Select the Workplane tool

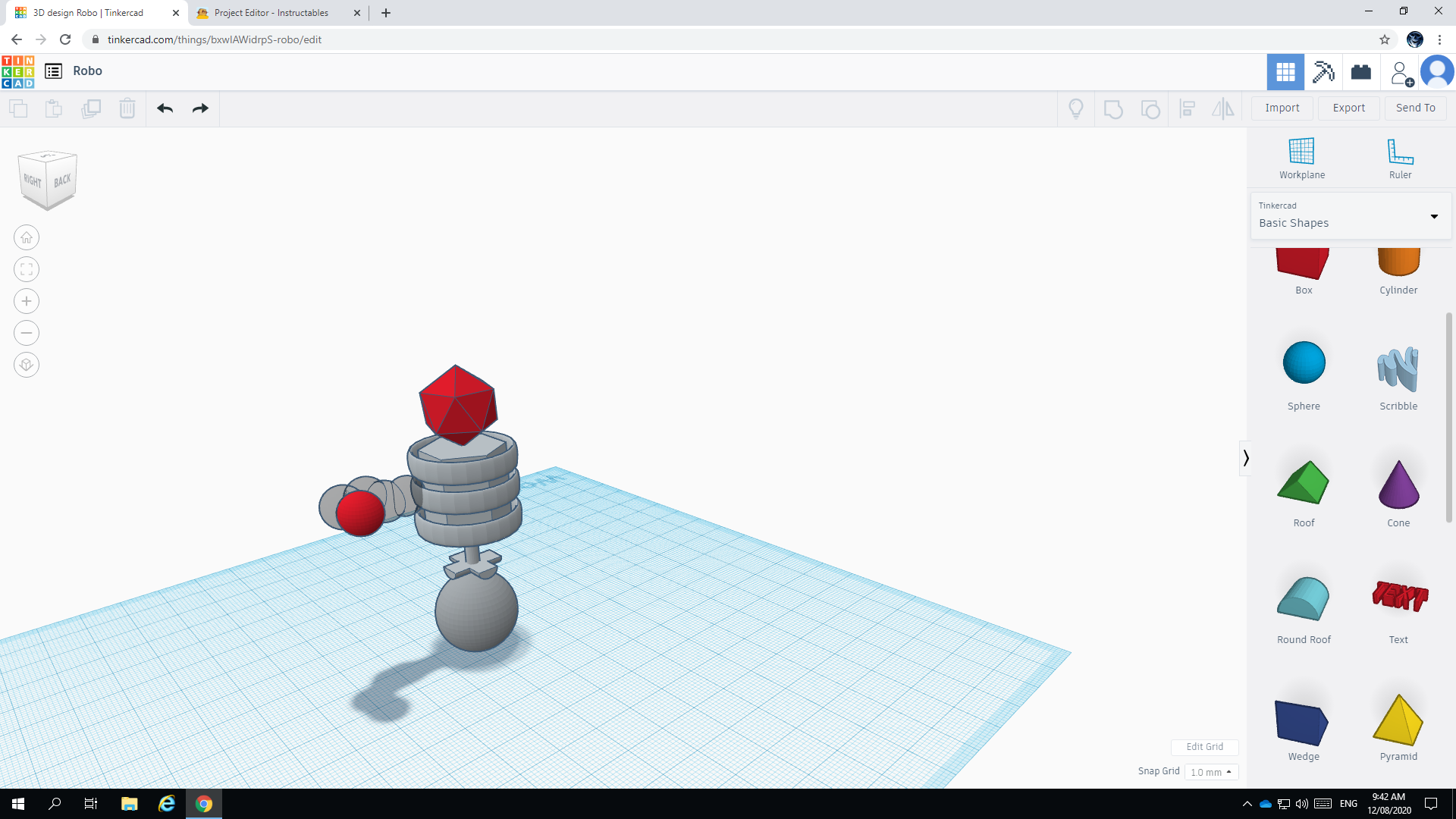(1302, 158)
